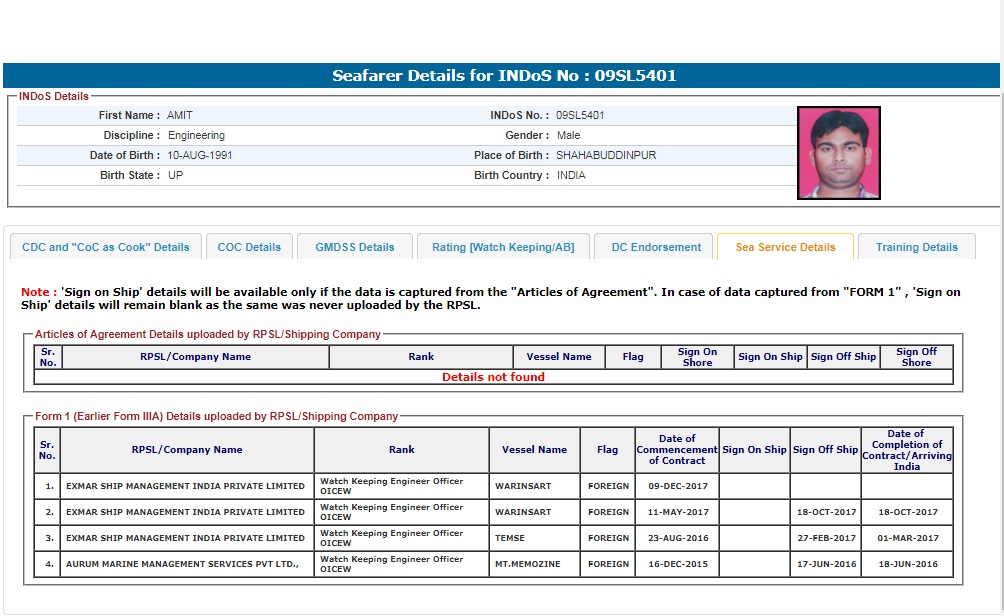Image resolution: width=1004 pixels, height=616 pixels.
Task: Click the Vessel Name column header in Form 1 table
Action: tap(534, 450)
